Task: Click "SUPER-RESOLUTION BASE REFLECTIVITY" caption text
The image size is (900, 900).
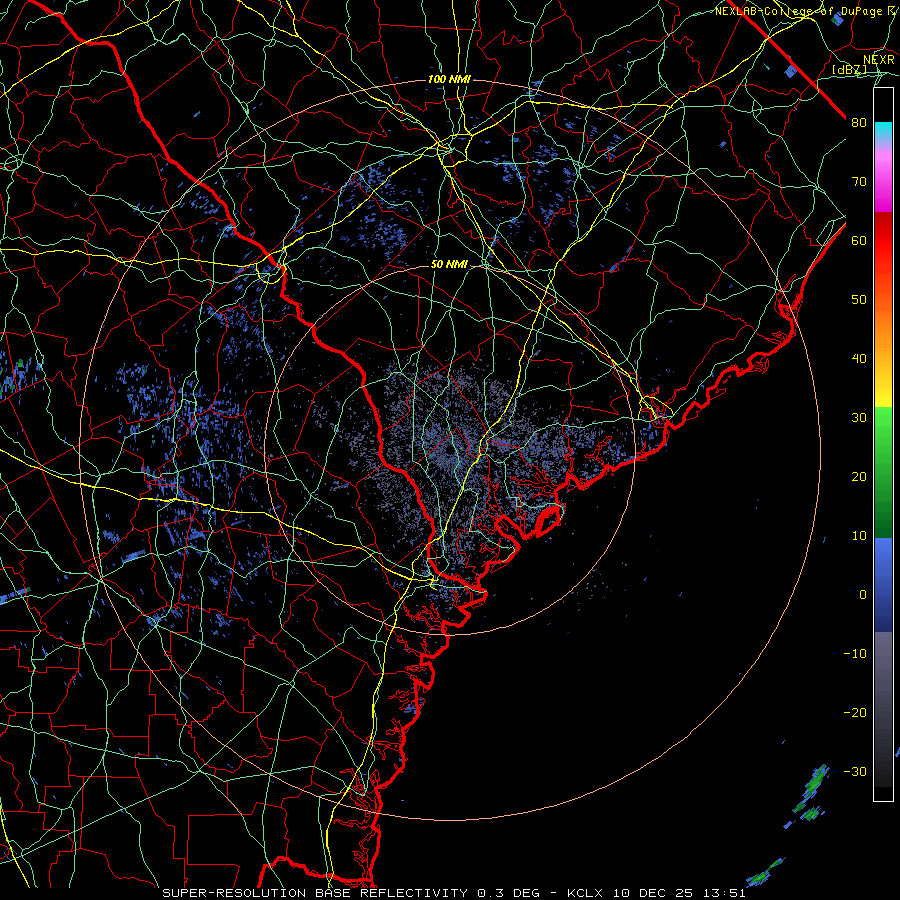Action: tap(315, 893)
